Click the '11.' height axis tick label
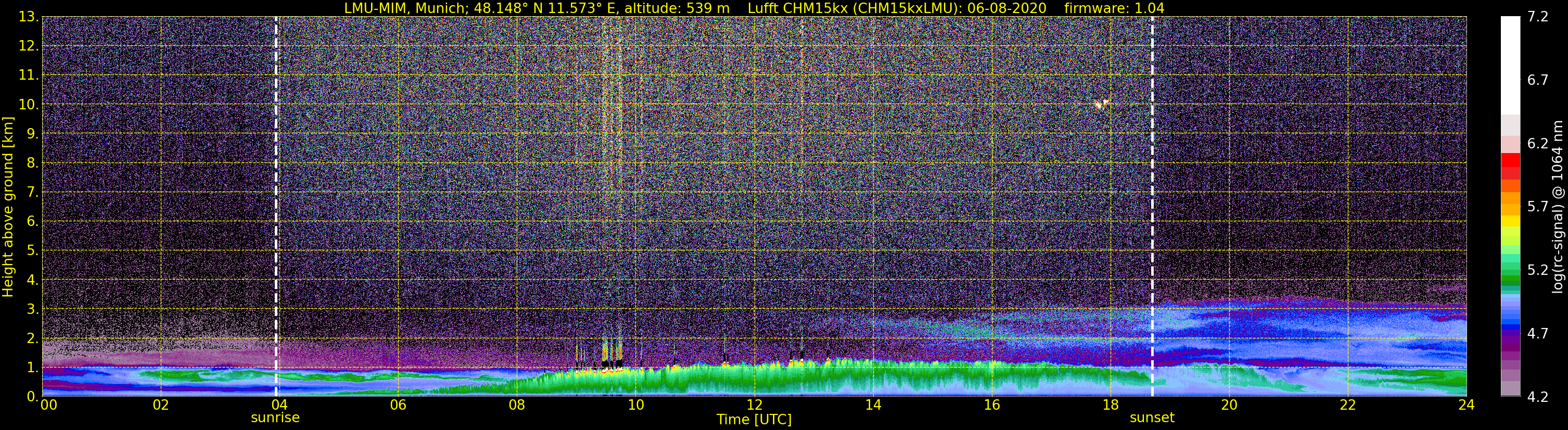 click(x=29, y=75)
